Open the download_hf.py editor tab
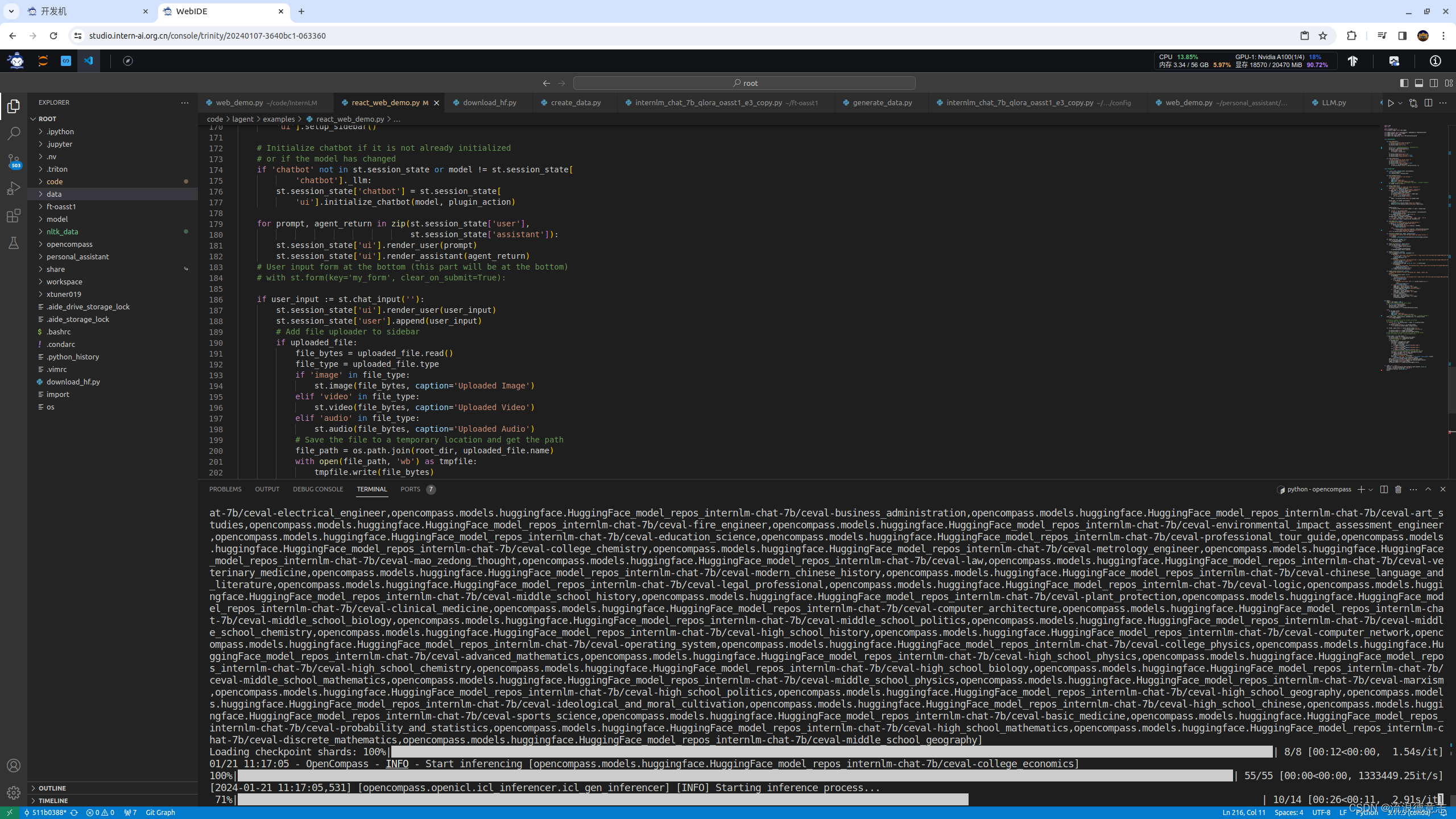This screenshot has height=819, width=1456. (489, 103)
